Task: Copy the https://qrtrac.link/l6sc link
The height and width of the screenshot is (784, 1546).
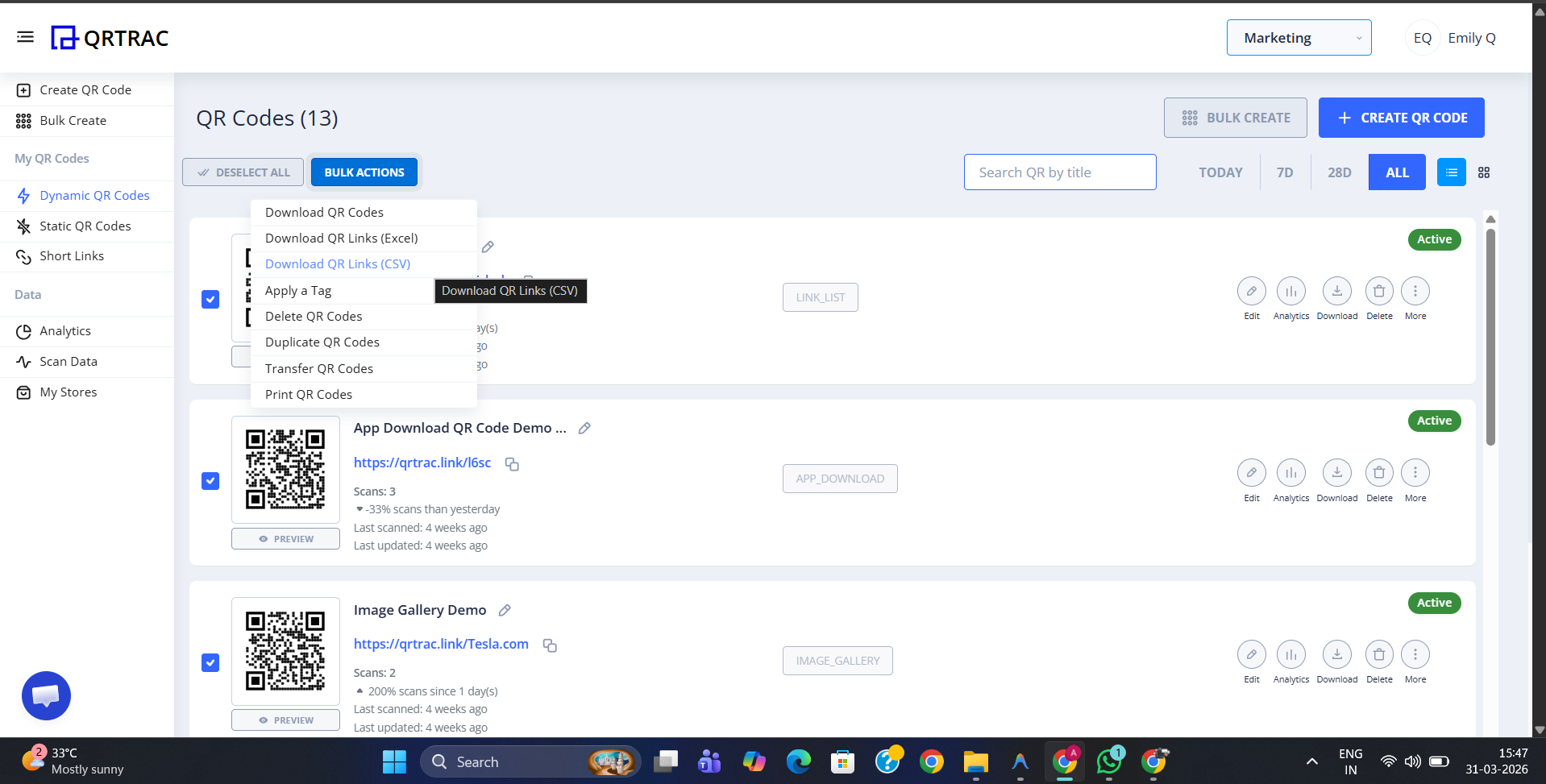Action: click(512, 464)
